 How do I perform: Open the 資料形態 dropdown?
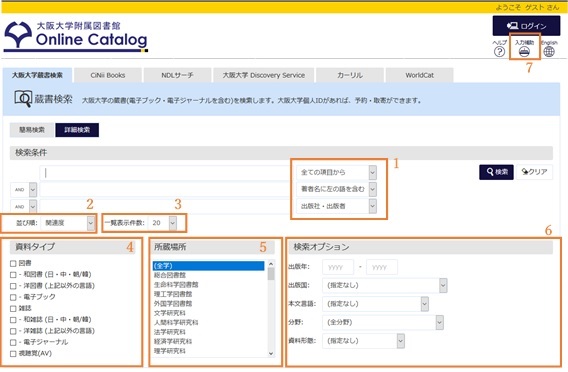[x=363, y=341]
